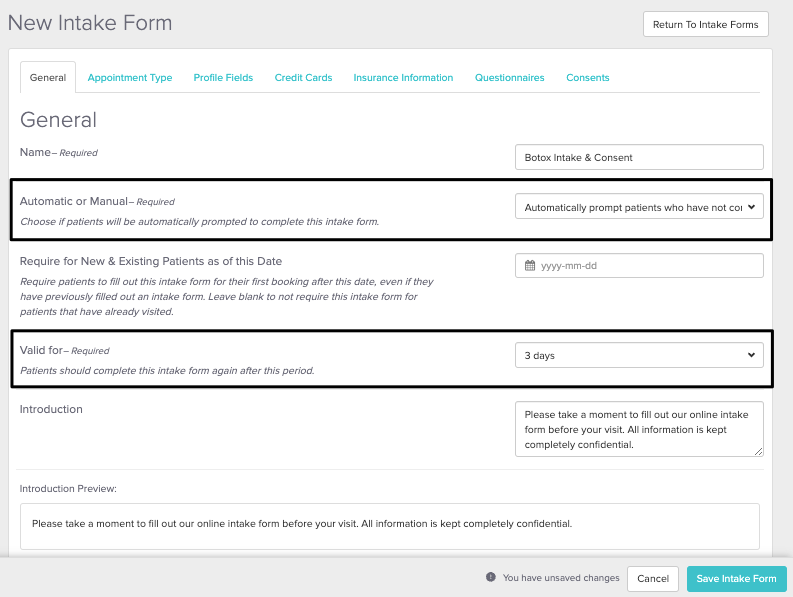The width and height of the screenshot is (793, 597).
Task: Expand the Valid for '3 days' dropdown
Action: click(639, 355)
